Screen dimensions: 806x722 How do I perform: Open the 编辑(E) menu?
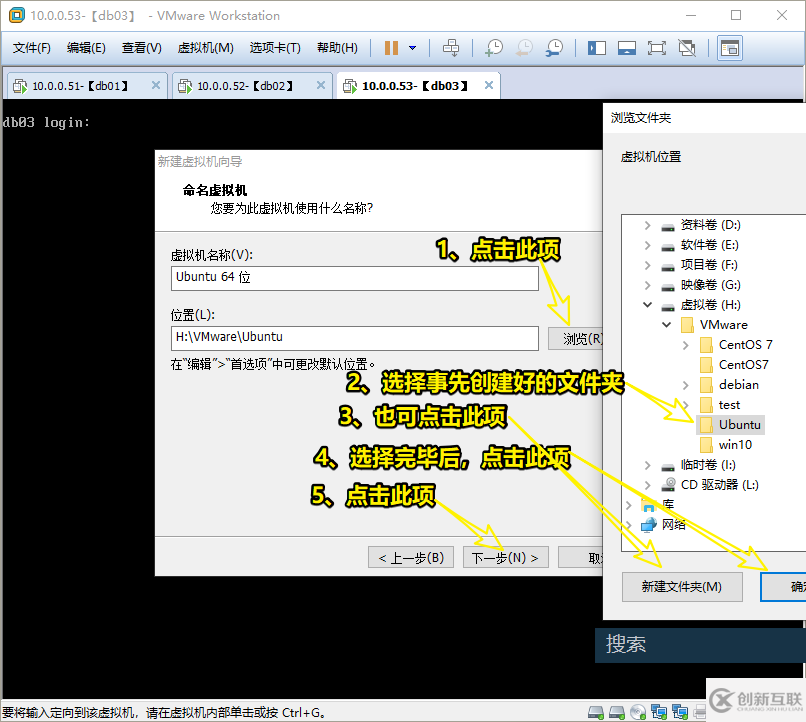[x=86, y=48]
